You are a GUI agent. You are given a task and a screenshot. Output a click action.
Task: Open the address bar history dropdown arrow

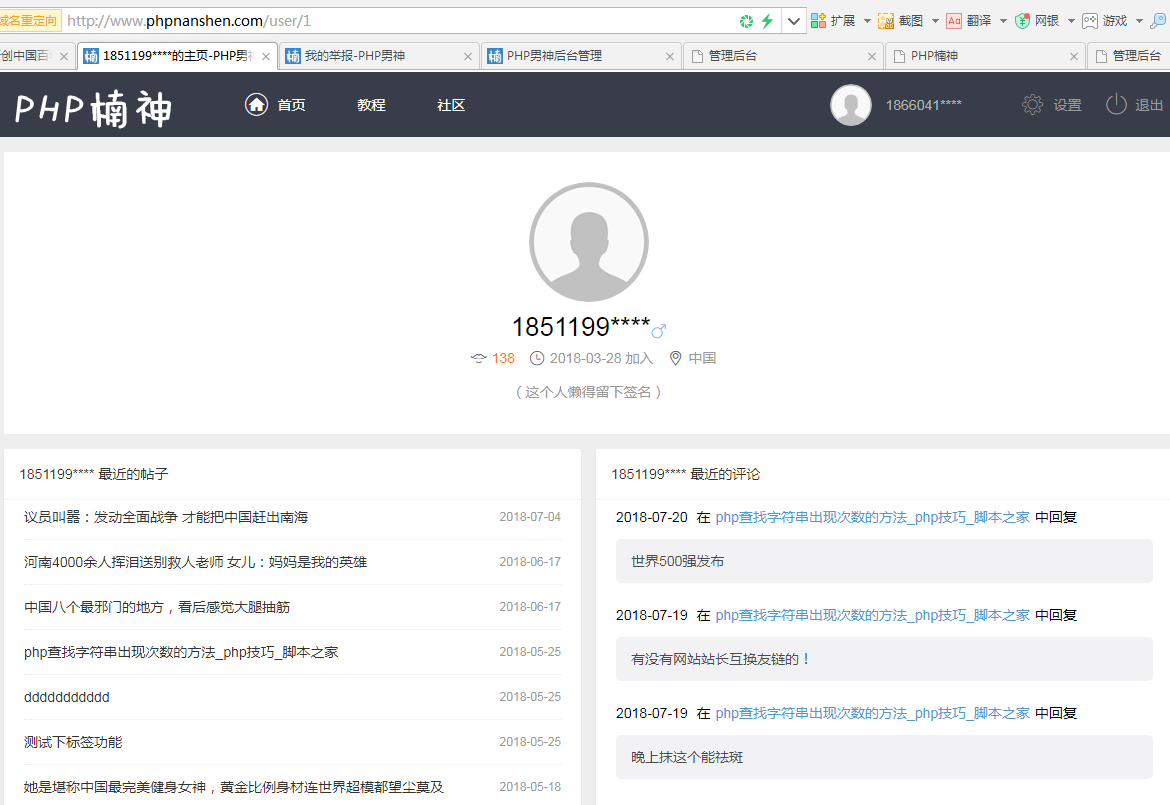(x=794, y=21)
